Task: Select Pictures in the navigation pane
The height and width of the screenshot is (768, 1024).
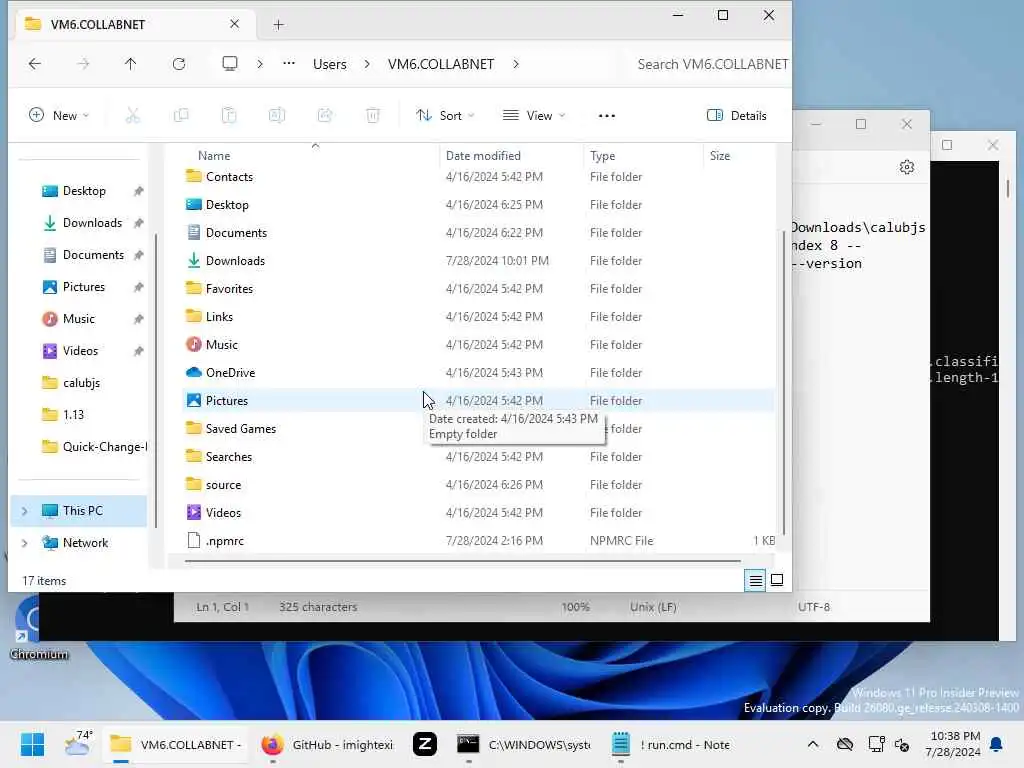Action: click(84, 287)
